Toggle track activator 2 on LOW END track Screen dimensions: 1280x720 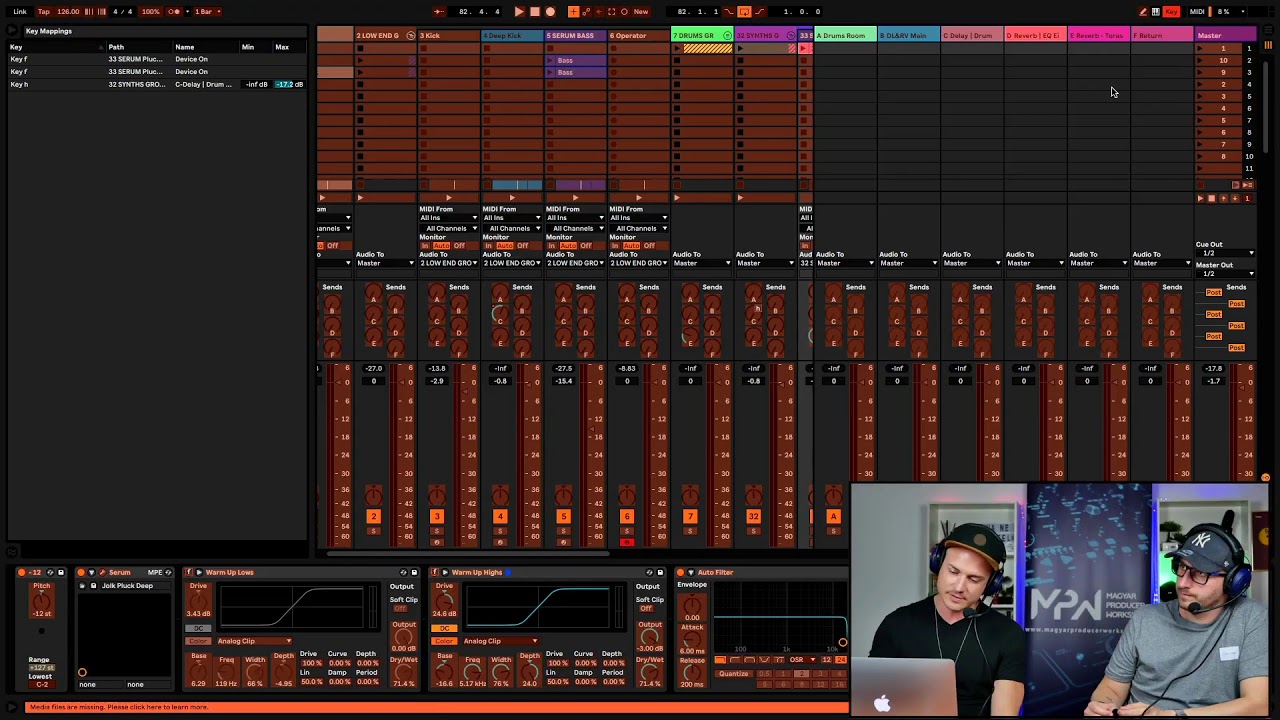pos(373,516)
